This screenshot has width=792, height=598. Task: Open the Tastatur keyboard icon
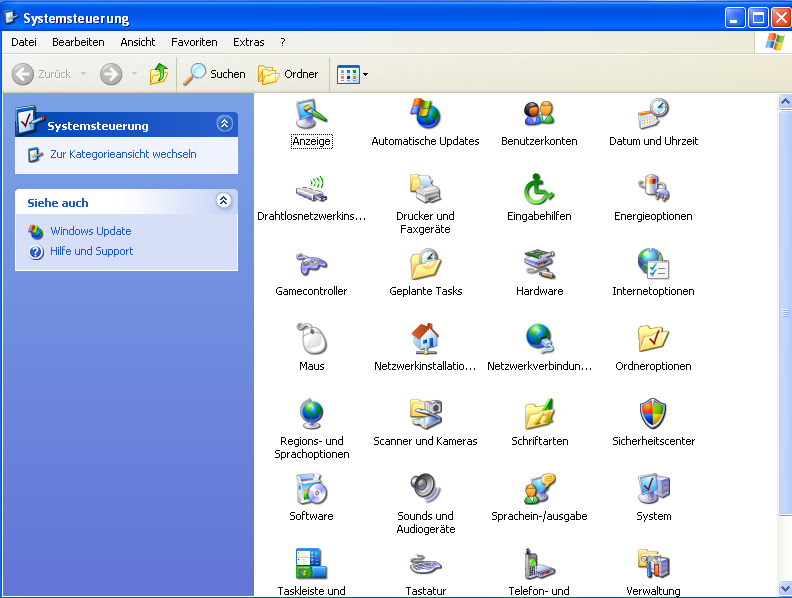point(425,564)
